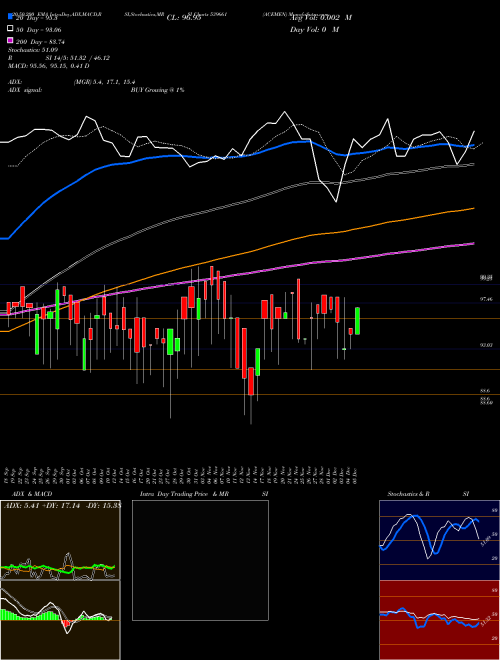Click the 'Day Vol: 0 M' label
Screen dimensions: 500x660
(x=314, y=29)
